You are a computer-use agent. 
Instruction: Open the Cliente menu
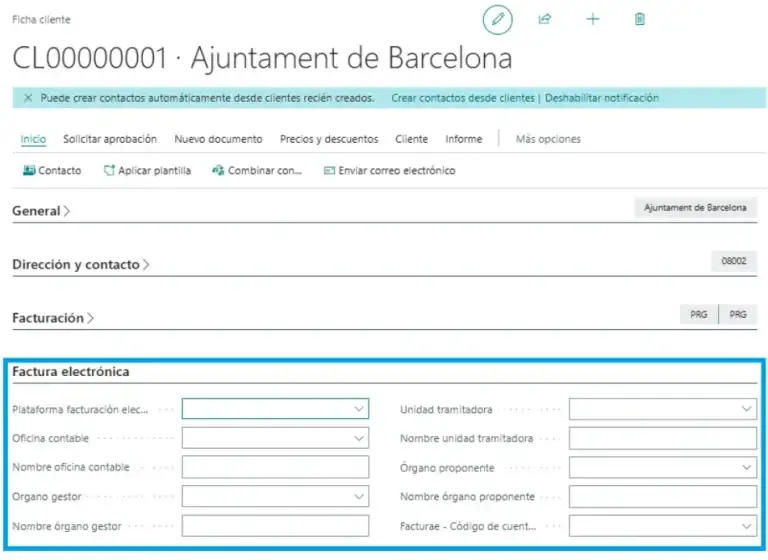(x=411, y=139)
